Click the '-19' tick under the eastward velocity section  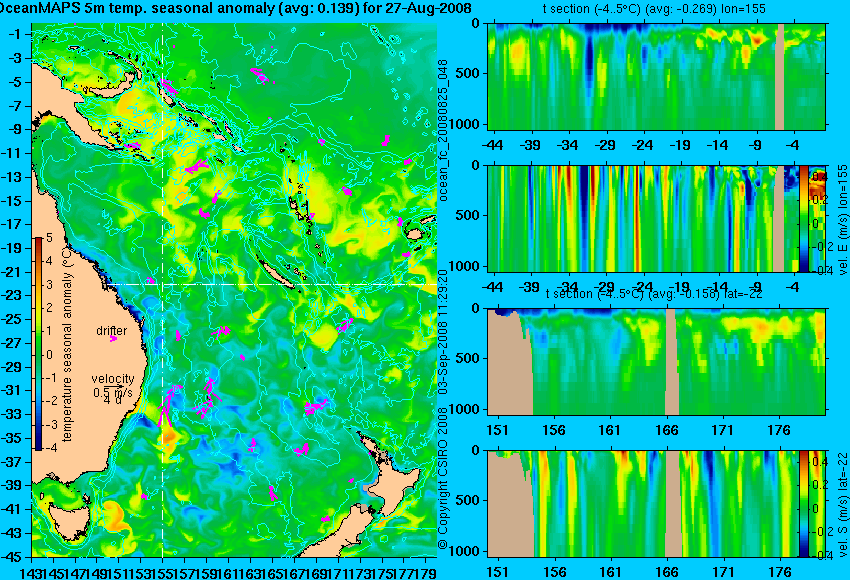point(680,287)
